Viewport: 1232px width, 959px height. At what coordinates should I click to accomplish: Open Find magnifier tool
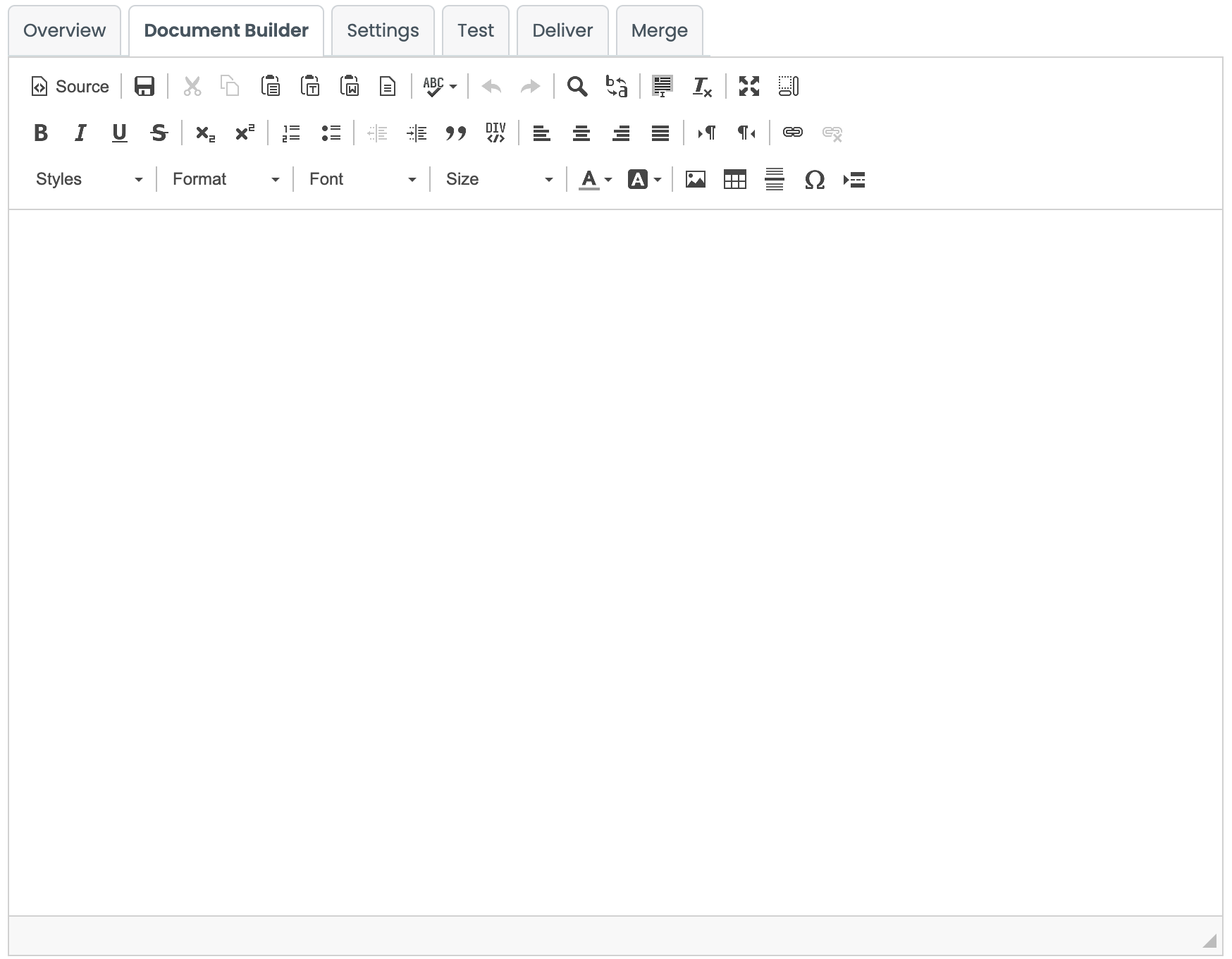pos(577,87)
